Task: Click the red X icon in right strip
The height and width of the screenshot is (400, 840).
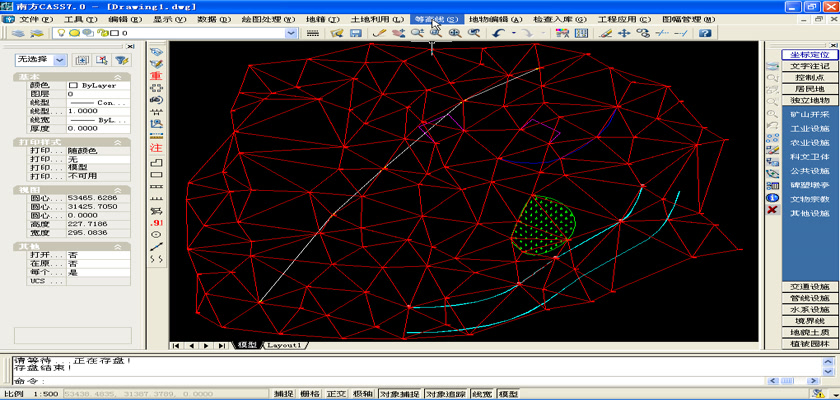Action: pyautogui.click(x=772, y=209)
